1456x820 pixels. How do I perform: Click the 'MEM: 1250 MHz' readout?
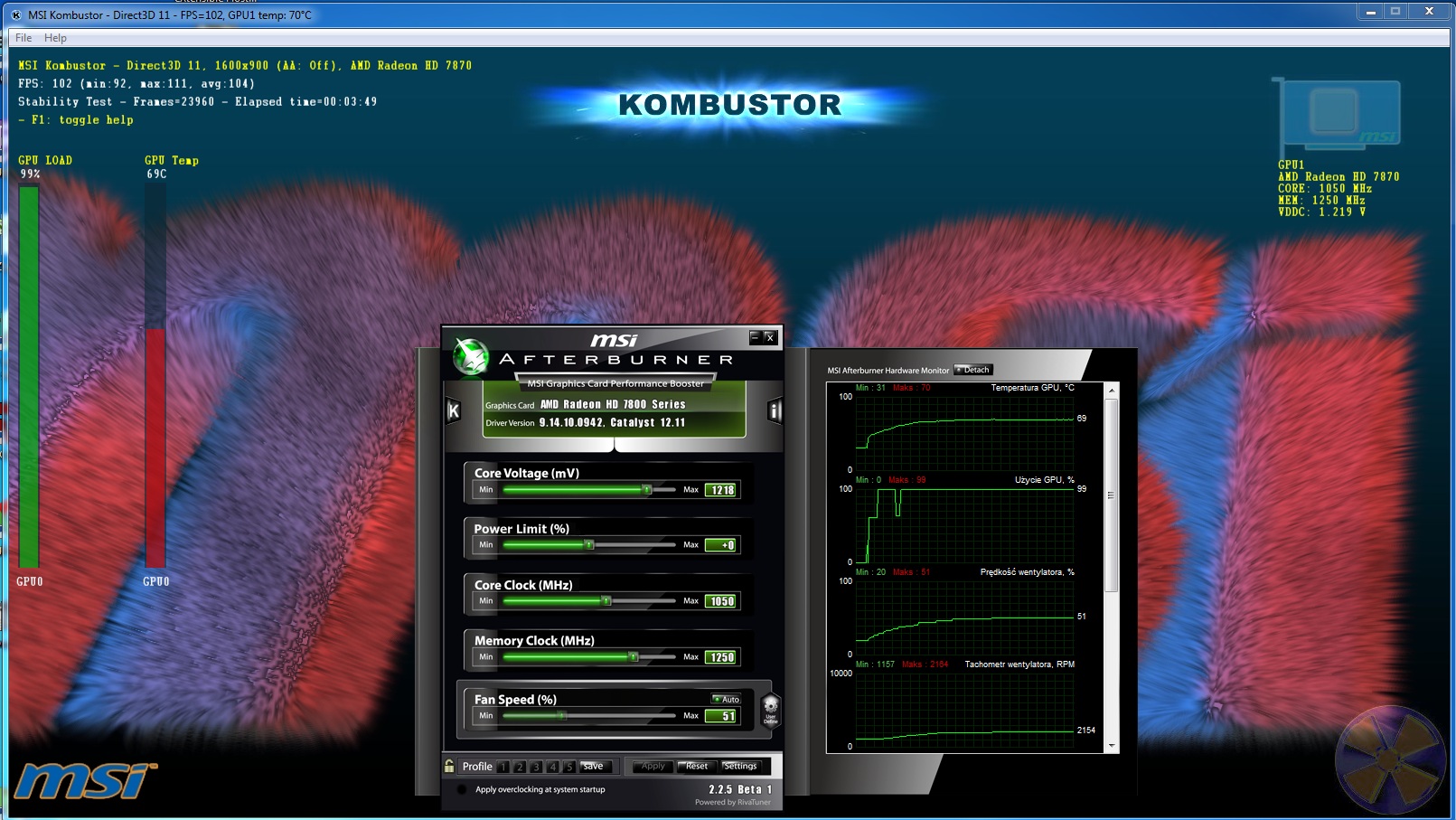(1321, 200)
